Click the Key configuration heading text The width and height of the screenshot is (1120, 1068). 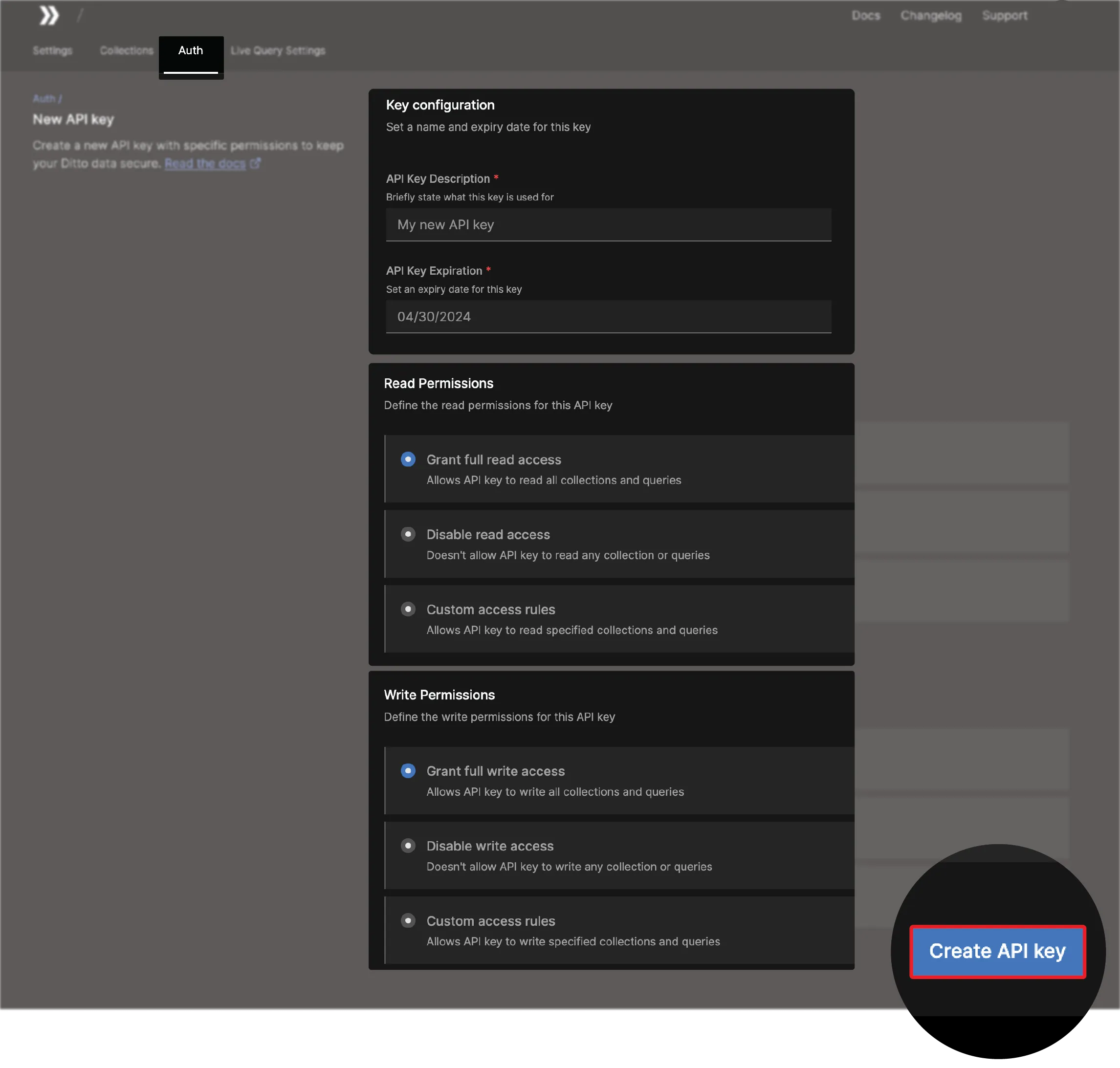[x=440, y=105]
